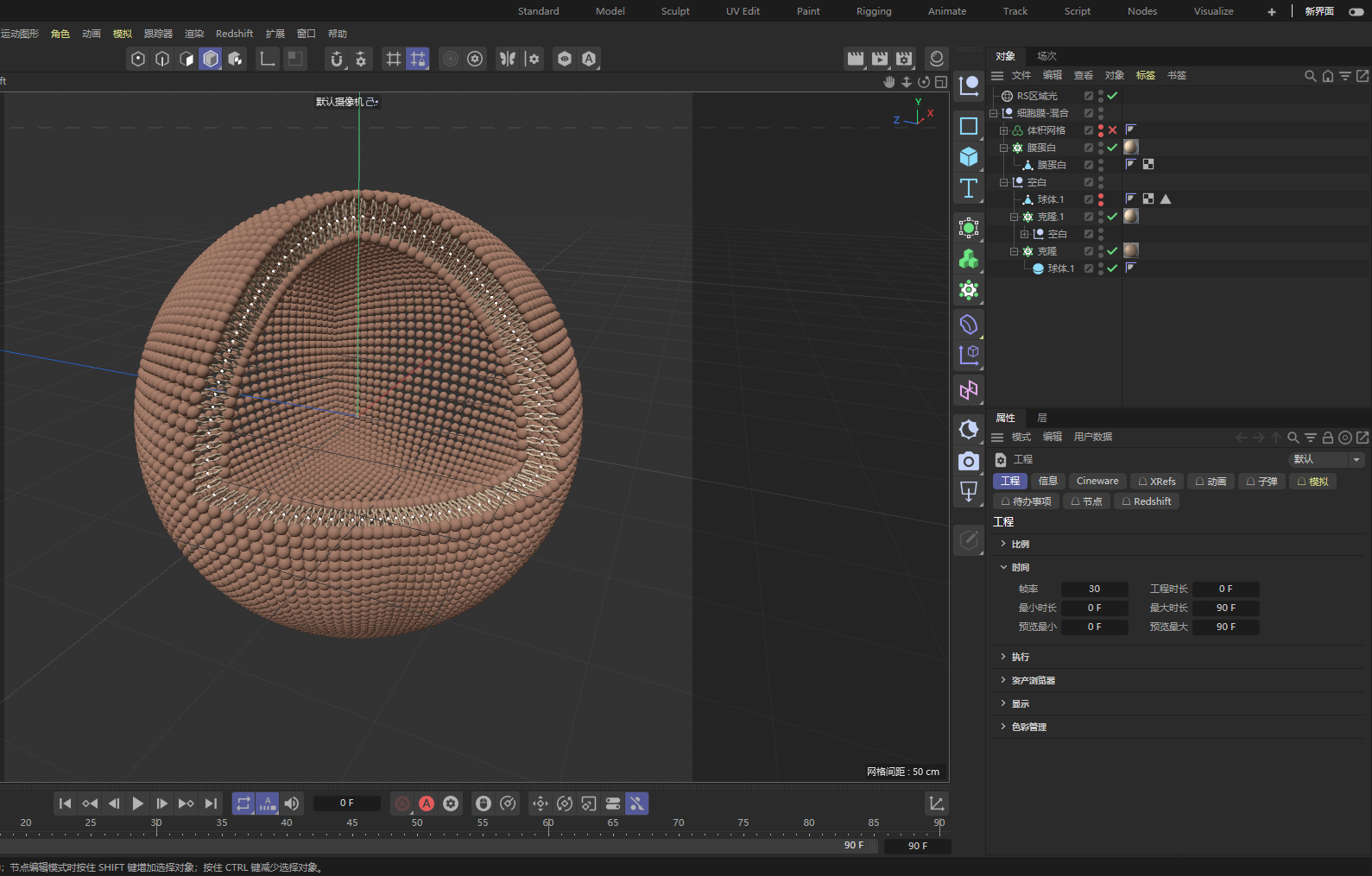The height and width of the screenshot is (876, 1372).
Task: Click the material sphere tag on 膜蛋白
Action: pyautogui.click(x=1131, y=148)
